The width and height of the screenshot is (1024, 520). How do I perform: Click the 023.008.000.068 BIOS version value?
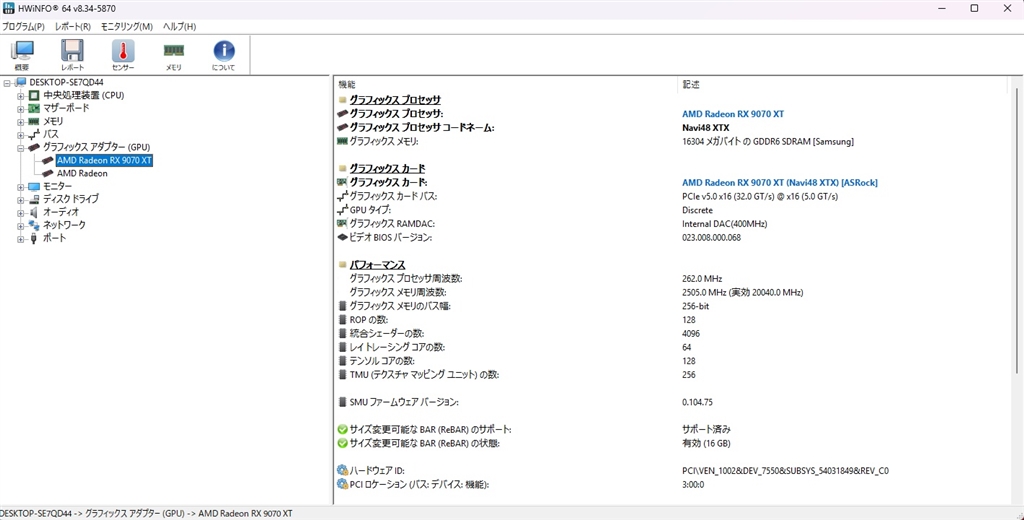pos(711,238)
